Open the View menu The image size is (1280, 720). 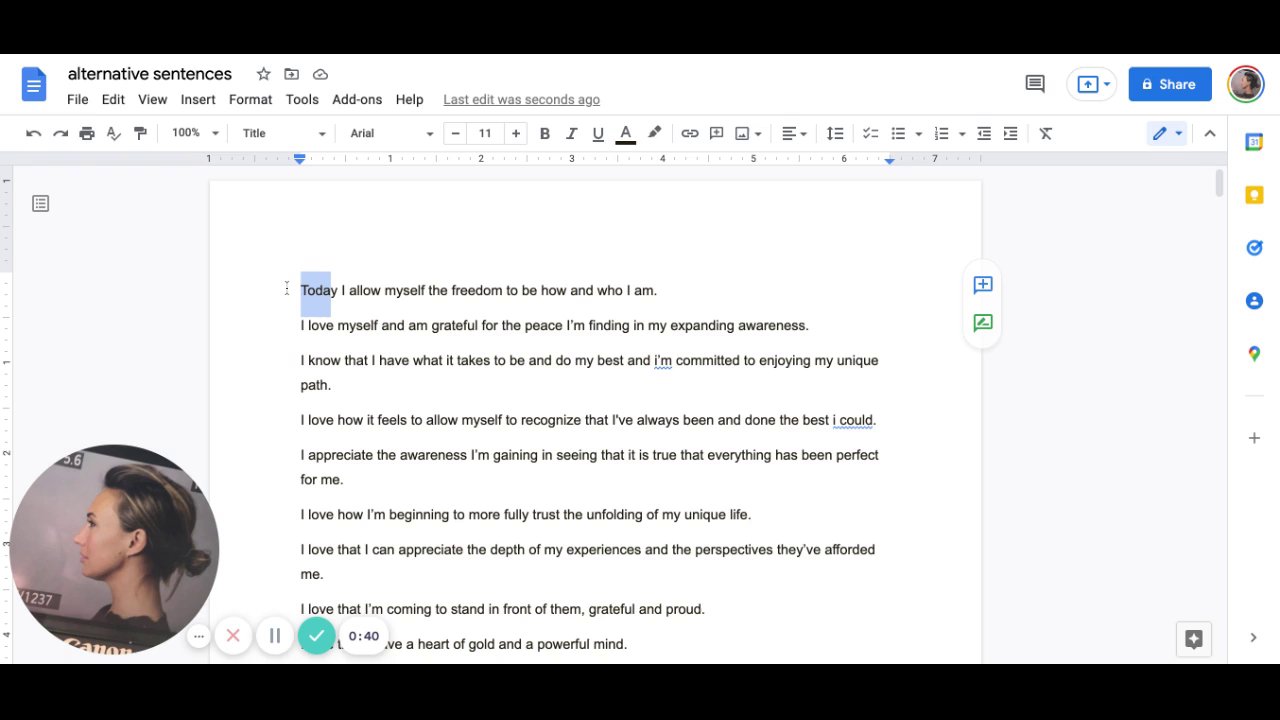(x=152, y=99)
